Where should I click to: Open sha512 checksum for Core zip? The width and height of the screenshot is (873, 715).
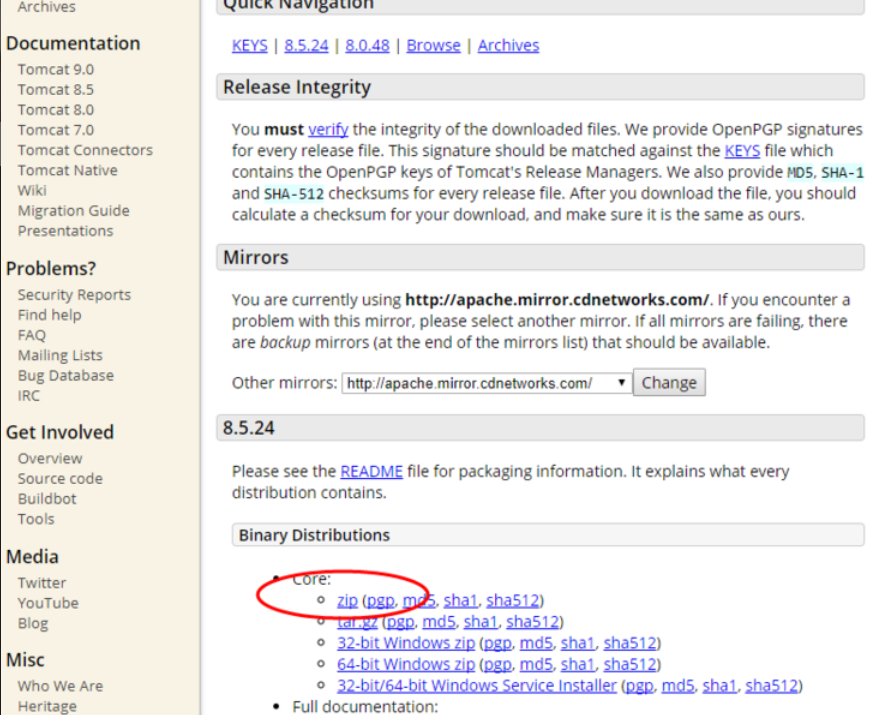click(x=513, y=600)
